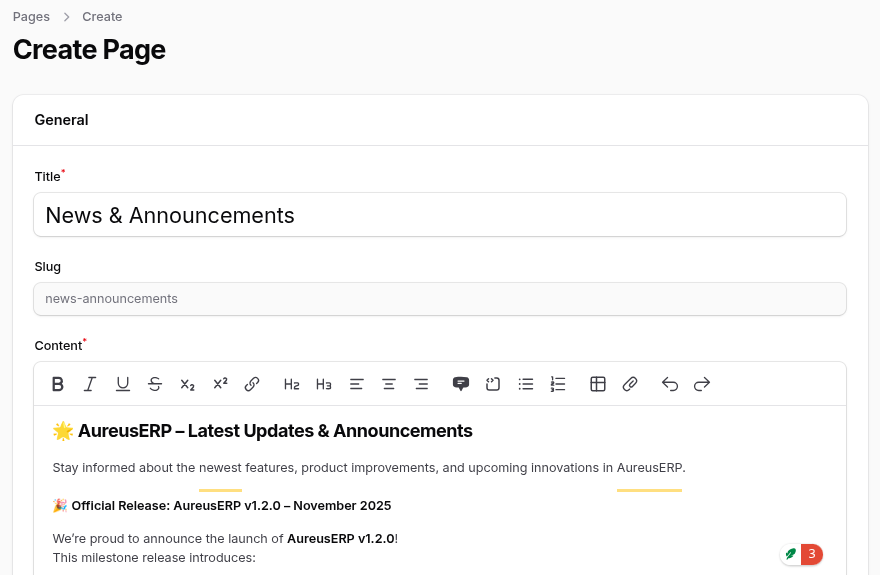
Task: Click the Title input field
Action: (440, 215)
